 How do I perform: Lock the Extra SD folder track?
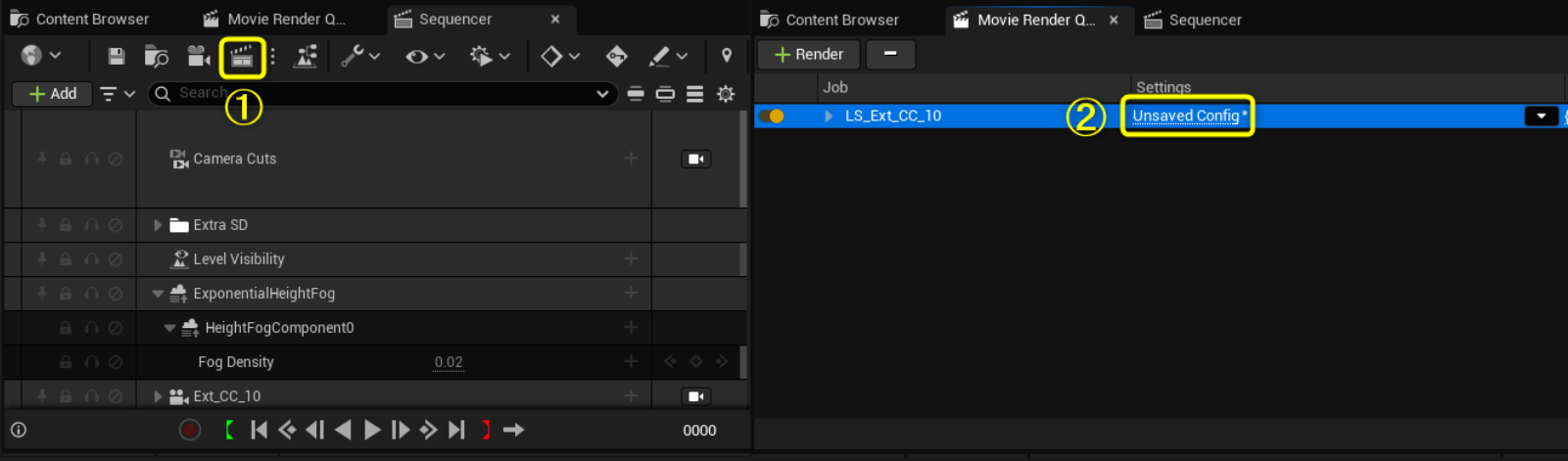(66, 225)
